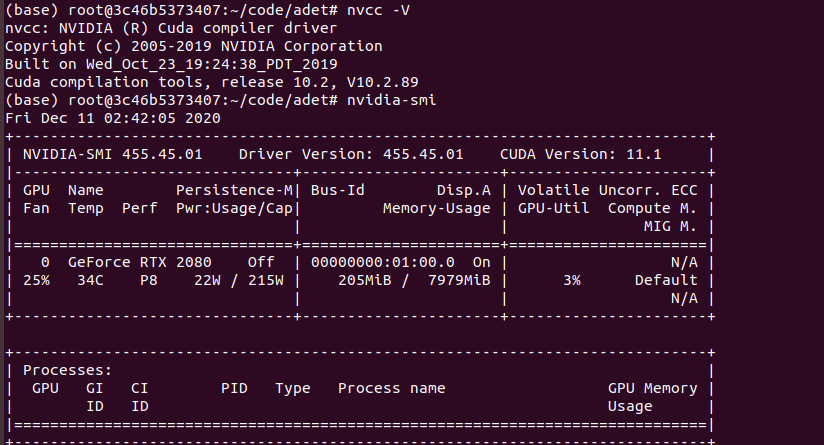Viewport: 824px width, 445px height.
Task: Click 'Copyright (c) 2005-2019 NVIDIA Corporation' line
Action: click(x=193, y=46)
